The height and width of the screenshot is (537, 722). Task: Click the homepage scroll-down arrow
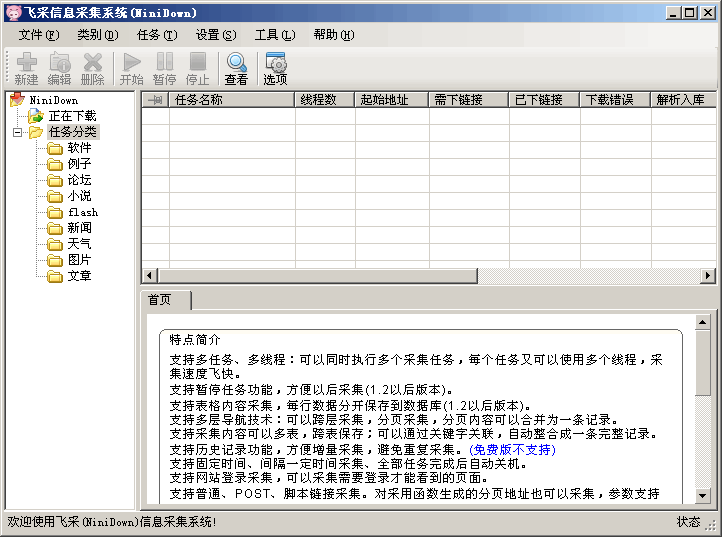703,496
